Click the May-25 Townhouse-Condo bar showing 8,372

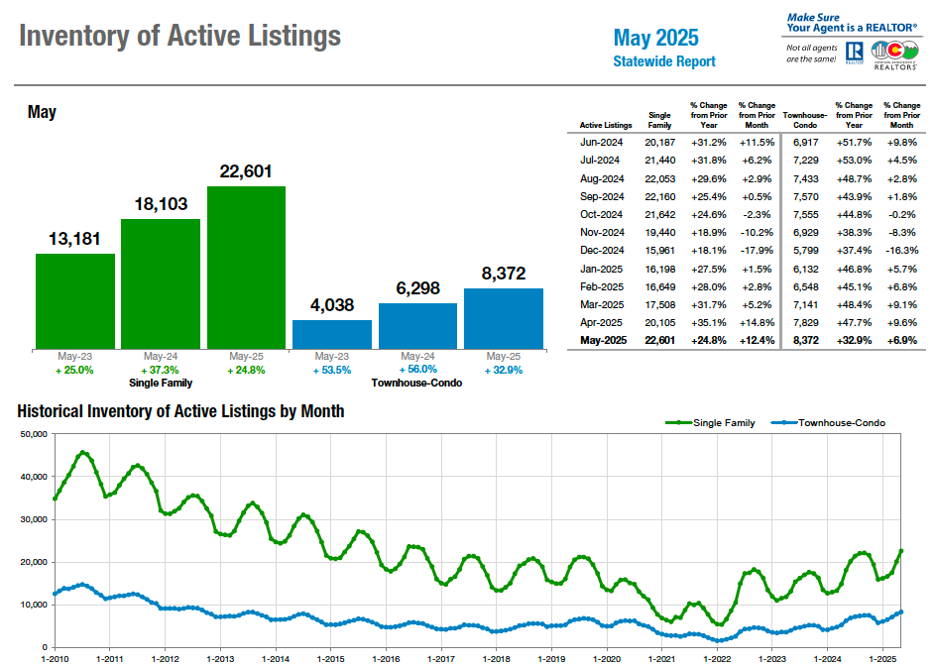pos(503,318)
